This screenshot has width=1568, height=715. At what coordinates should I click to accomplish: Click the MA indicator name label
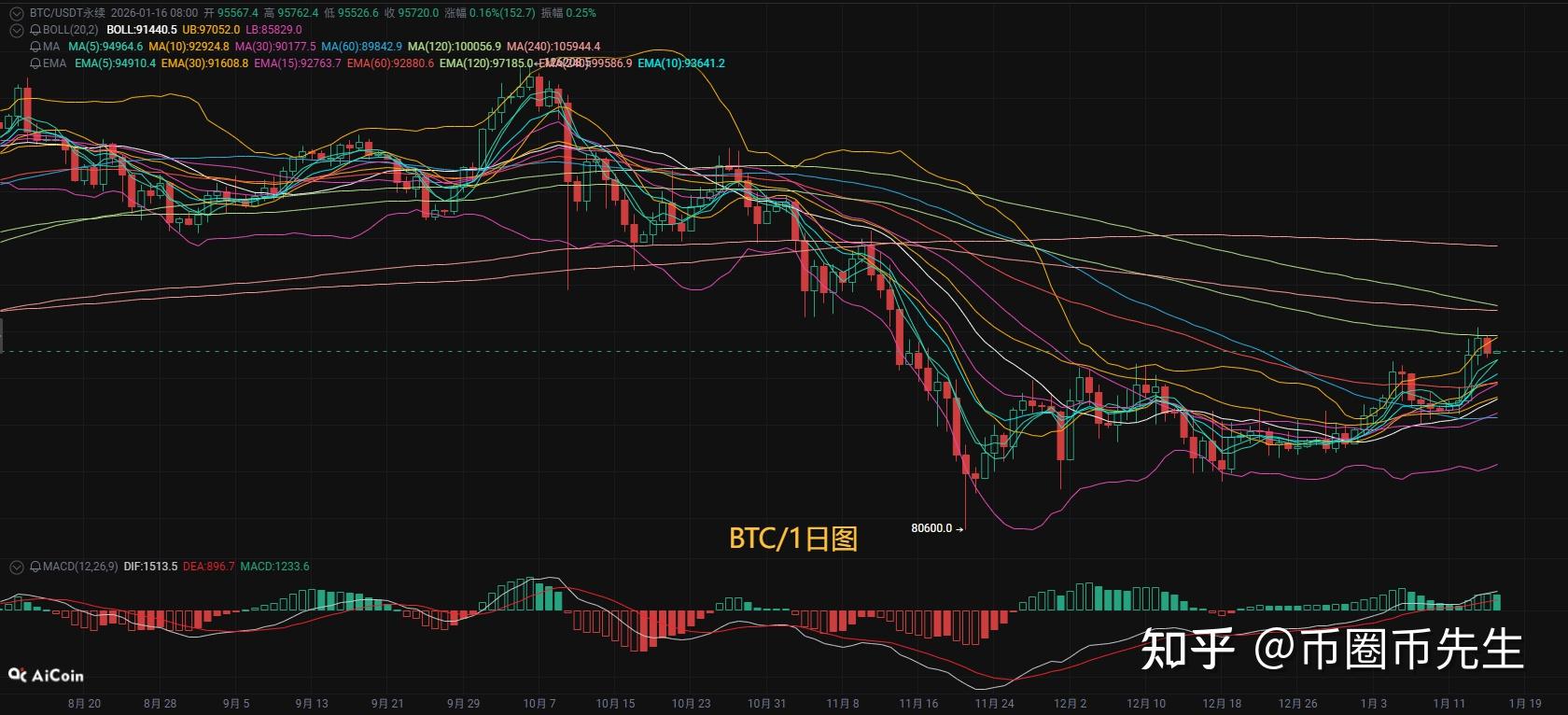coord(51,47)
